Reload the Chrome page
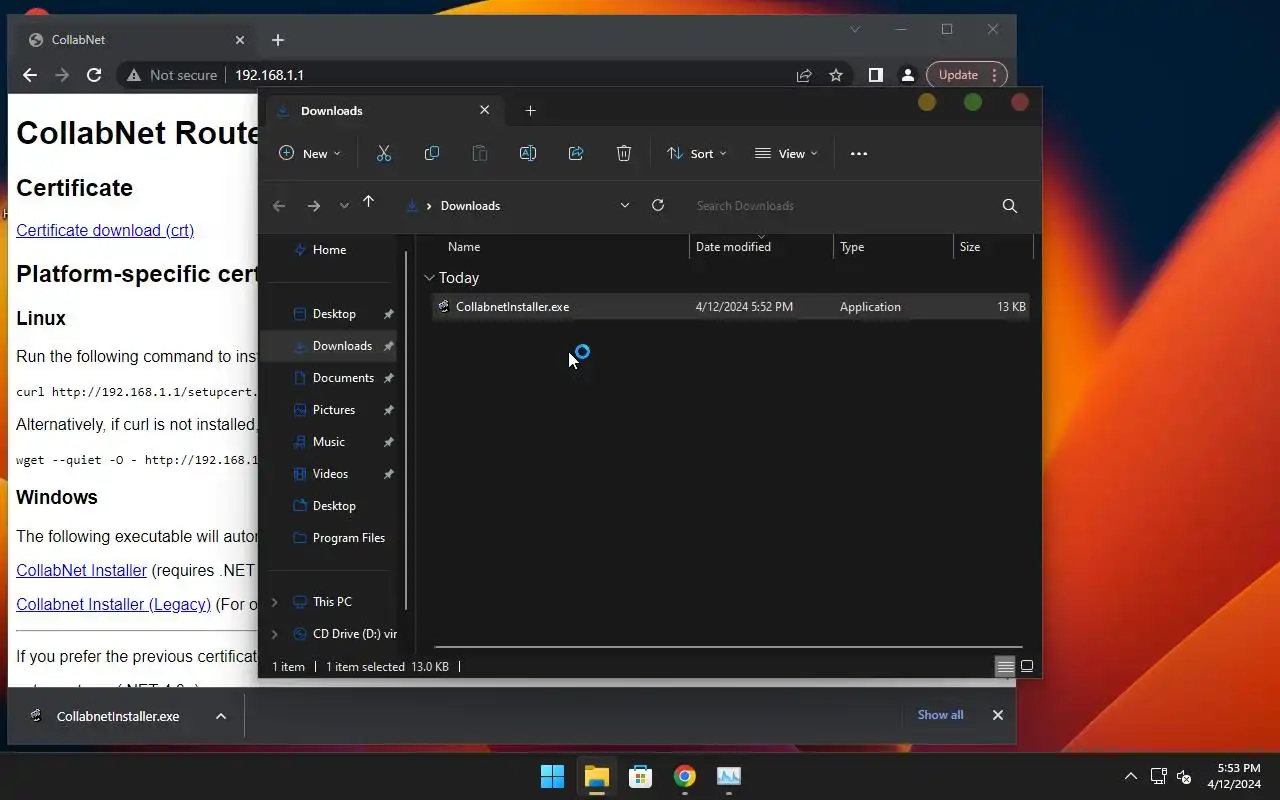Viewport: 1280px width, 800px height. click(94, 75)
